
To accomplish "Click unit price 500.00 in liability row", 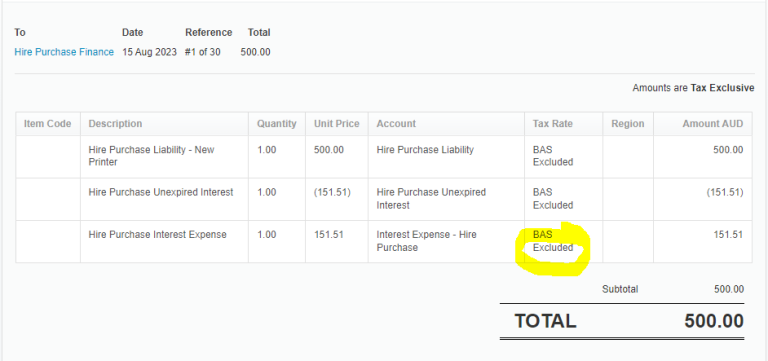I will [x=329, y=150].
